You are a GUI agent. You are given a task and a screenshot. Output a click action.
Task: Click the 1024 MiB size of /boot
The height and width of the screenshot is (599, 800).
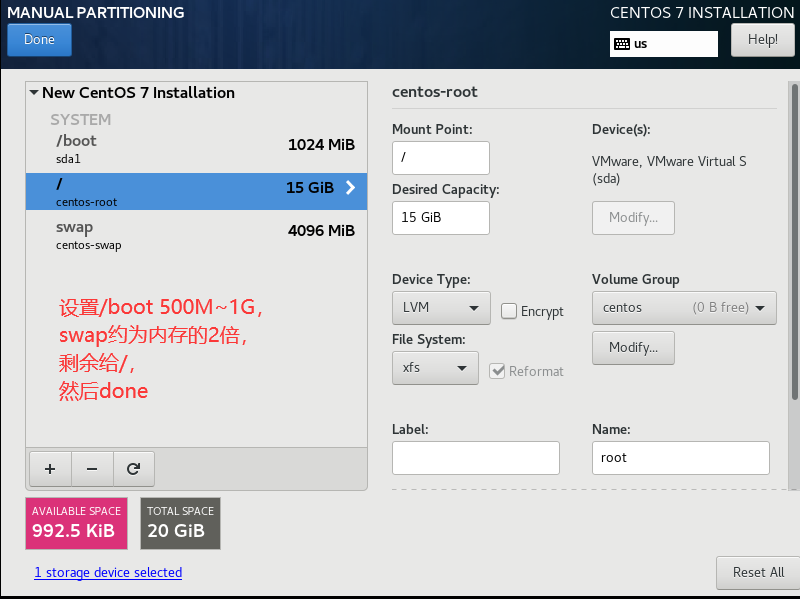[x=321, y=145]
